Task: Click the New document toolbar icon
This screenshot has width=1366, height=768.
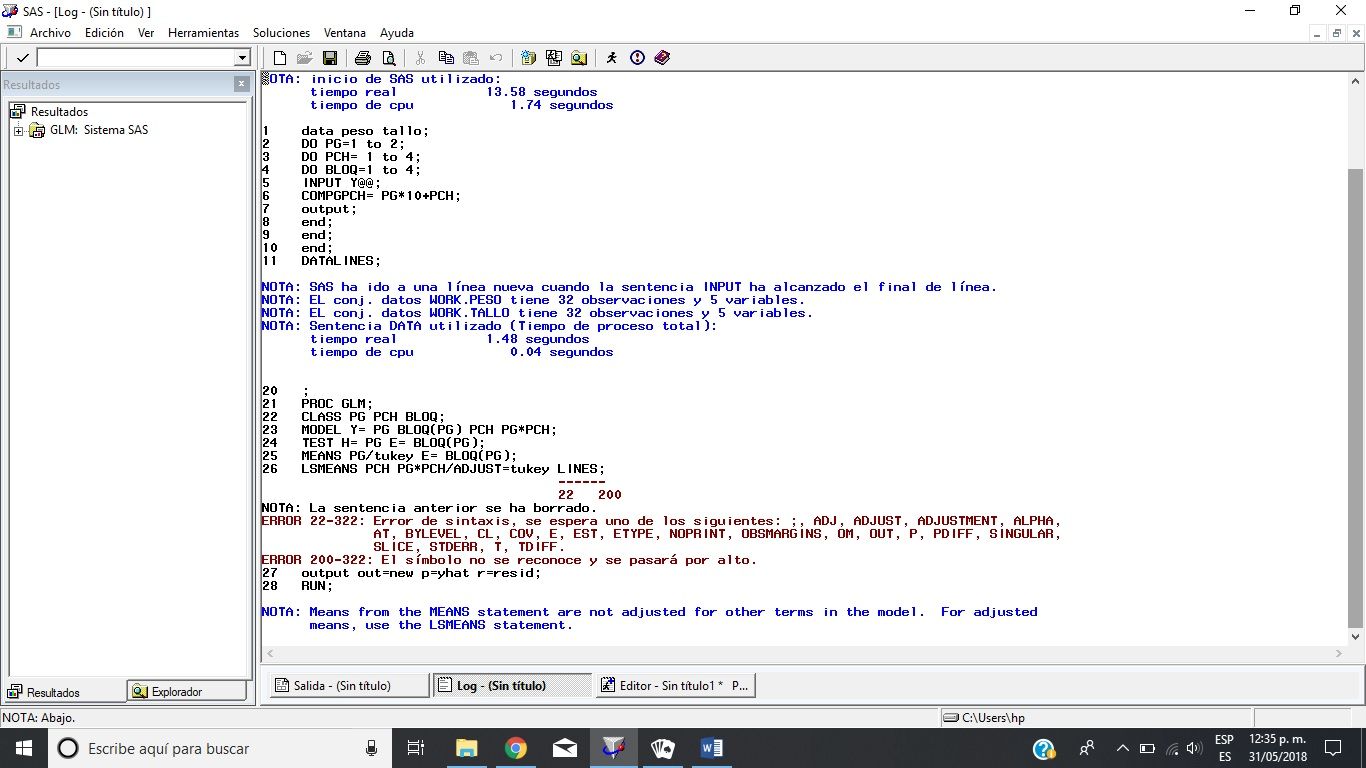Action: pyautogui.click(x=280, y=58)
